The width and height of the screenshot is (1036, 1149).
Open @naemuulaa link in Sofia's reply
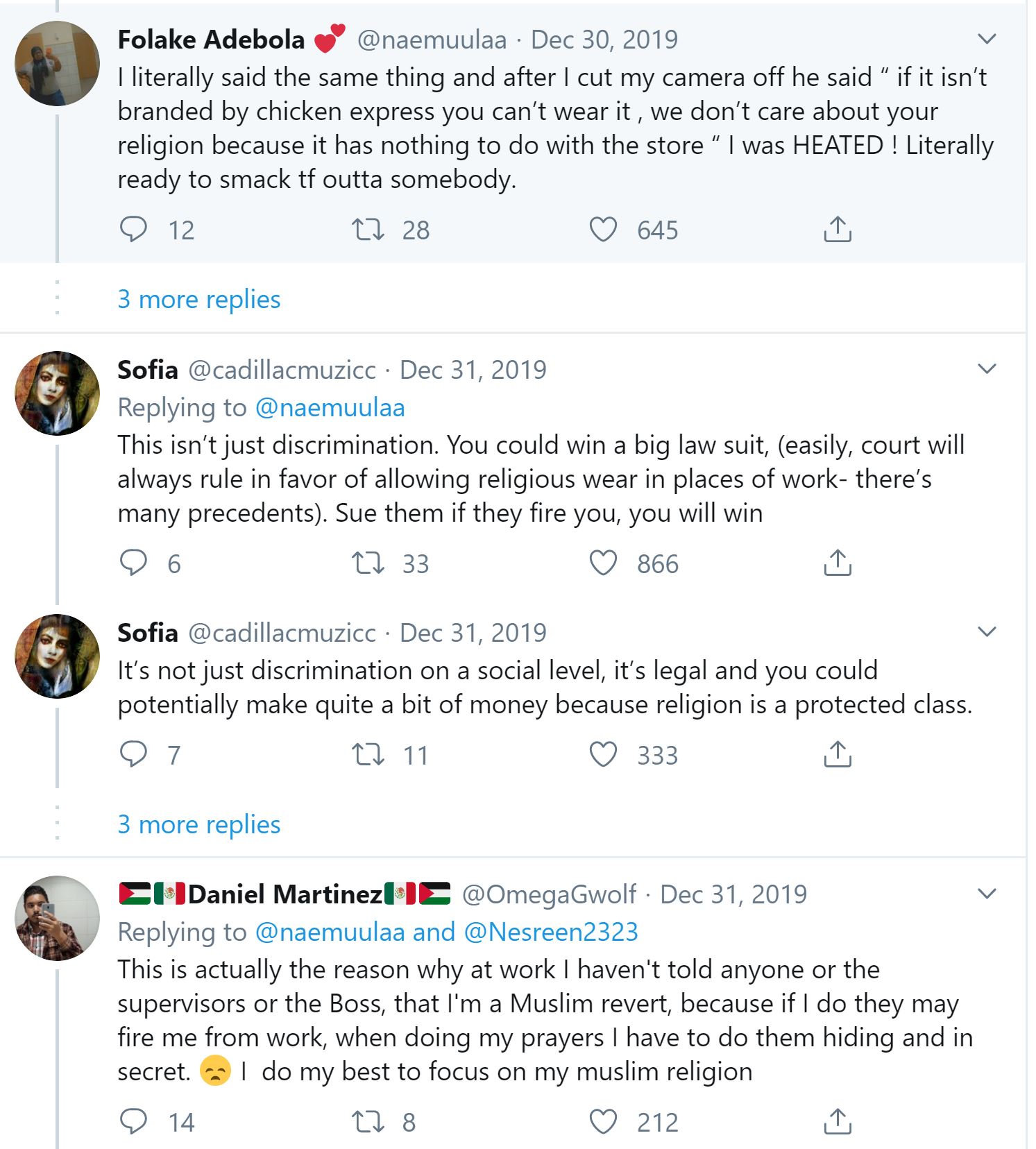330,408
